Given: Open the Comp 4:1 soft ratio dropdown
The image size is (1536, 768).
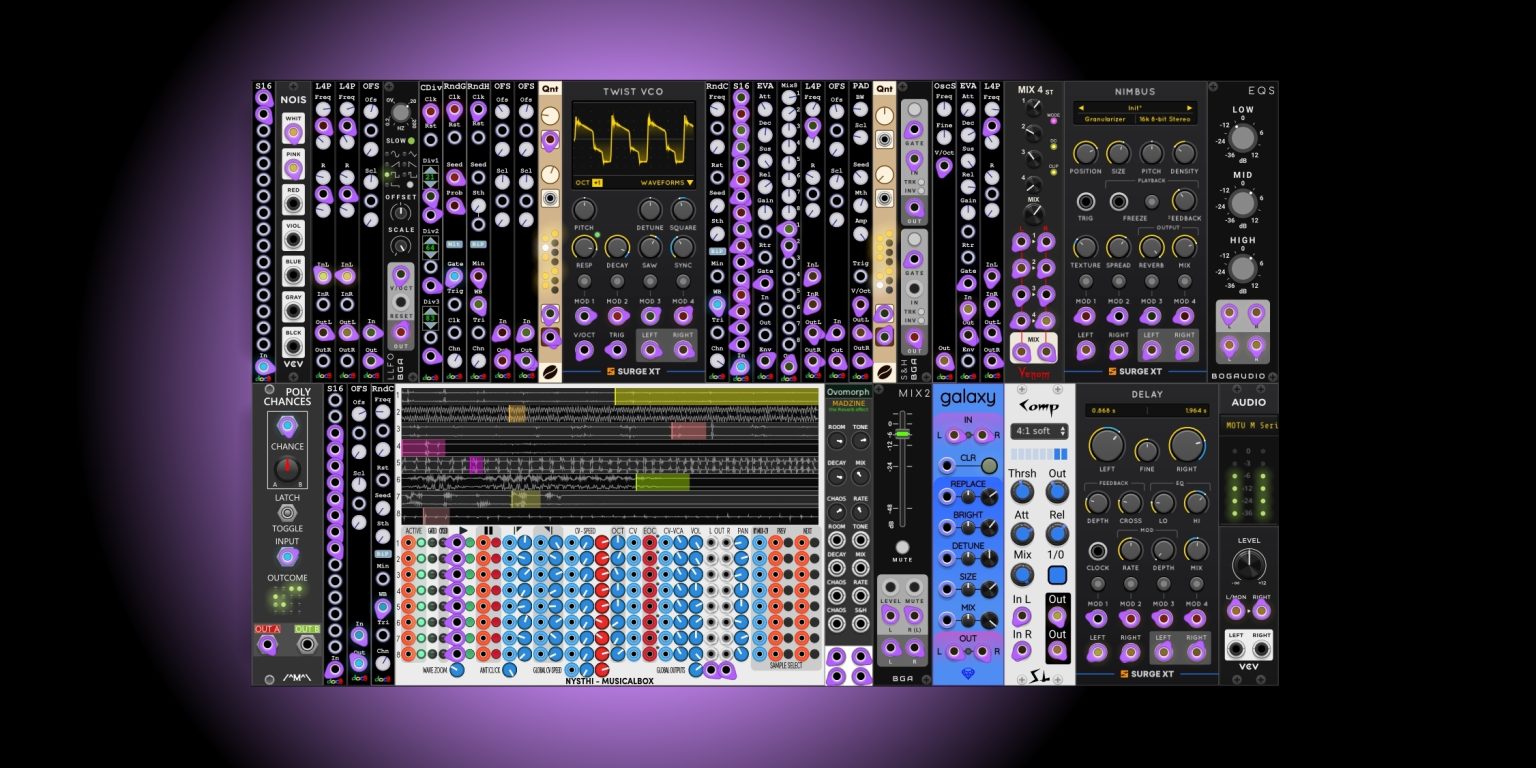Looking at the screenshot, I should point(1040,431).
